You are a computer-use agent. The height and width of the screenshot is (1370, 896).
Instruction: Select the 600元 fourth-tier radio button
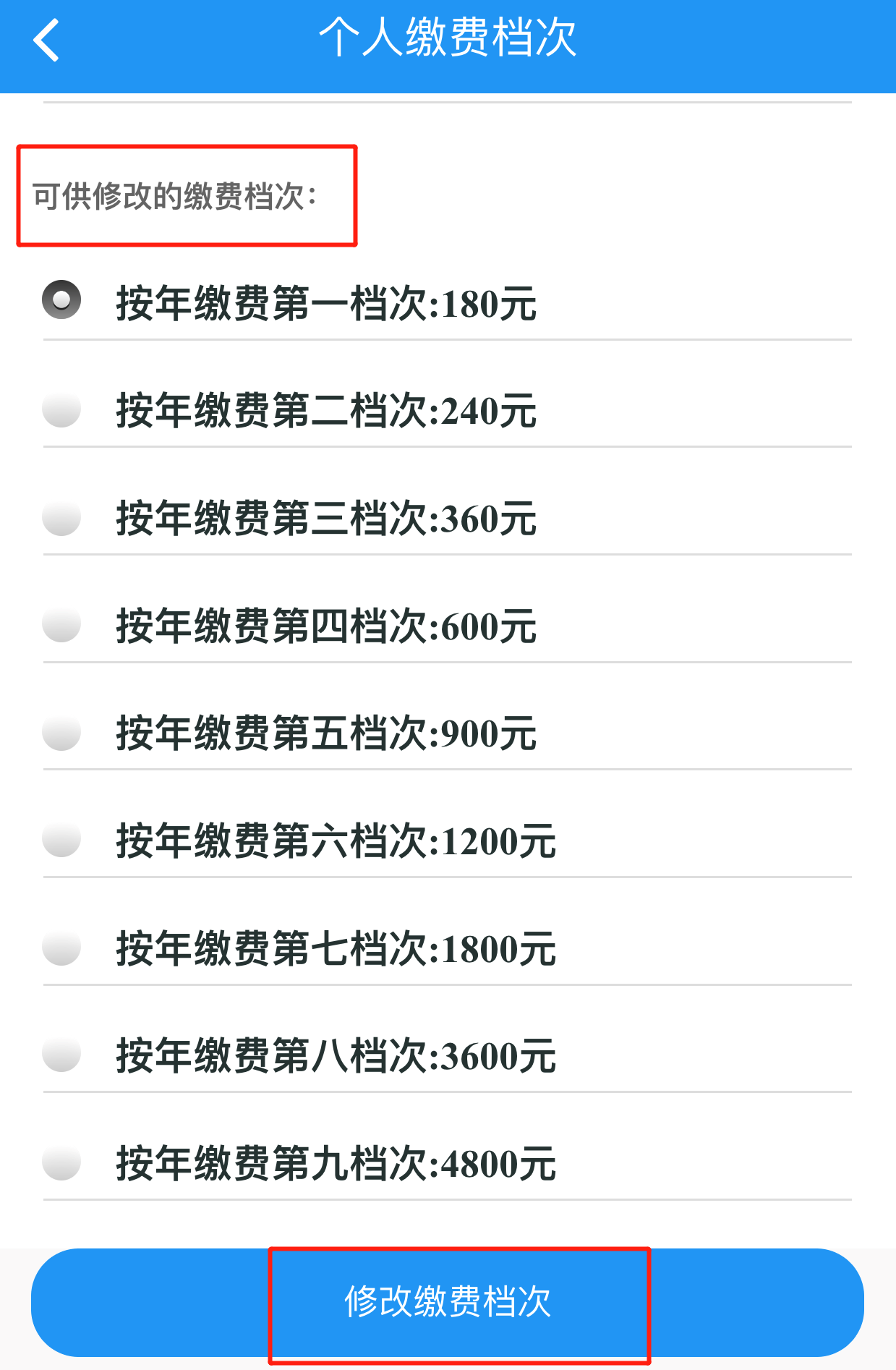[x=61, y=624]
